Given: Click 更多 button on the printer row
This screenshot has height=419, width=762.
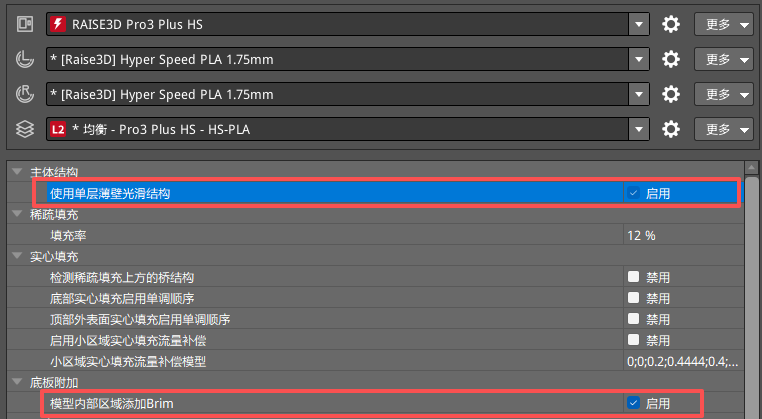Looking at the screenshot, I should click(x=723, y=24).
